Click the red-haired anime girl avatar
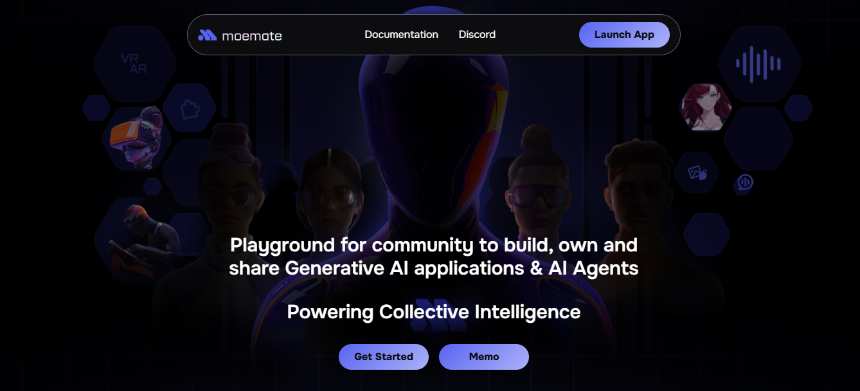860x391 pixels. (705, 107)
